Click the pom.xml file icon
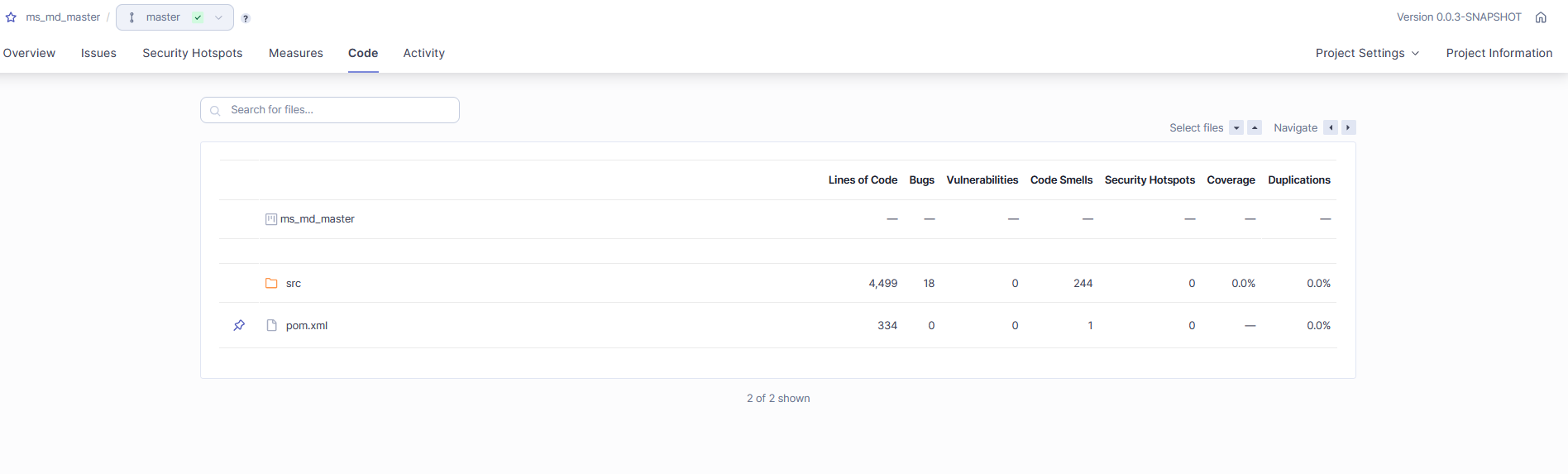Screen dimensions: 1568x474 pos(271,325)
